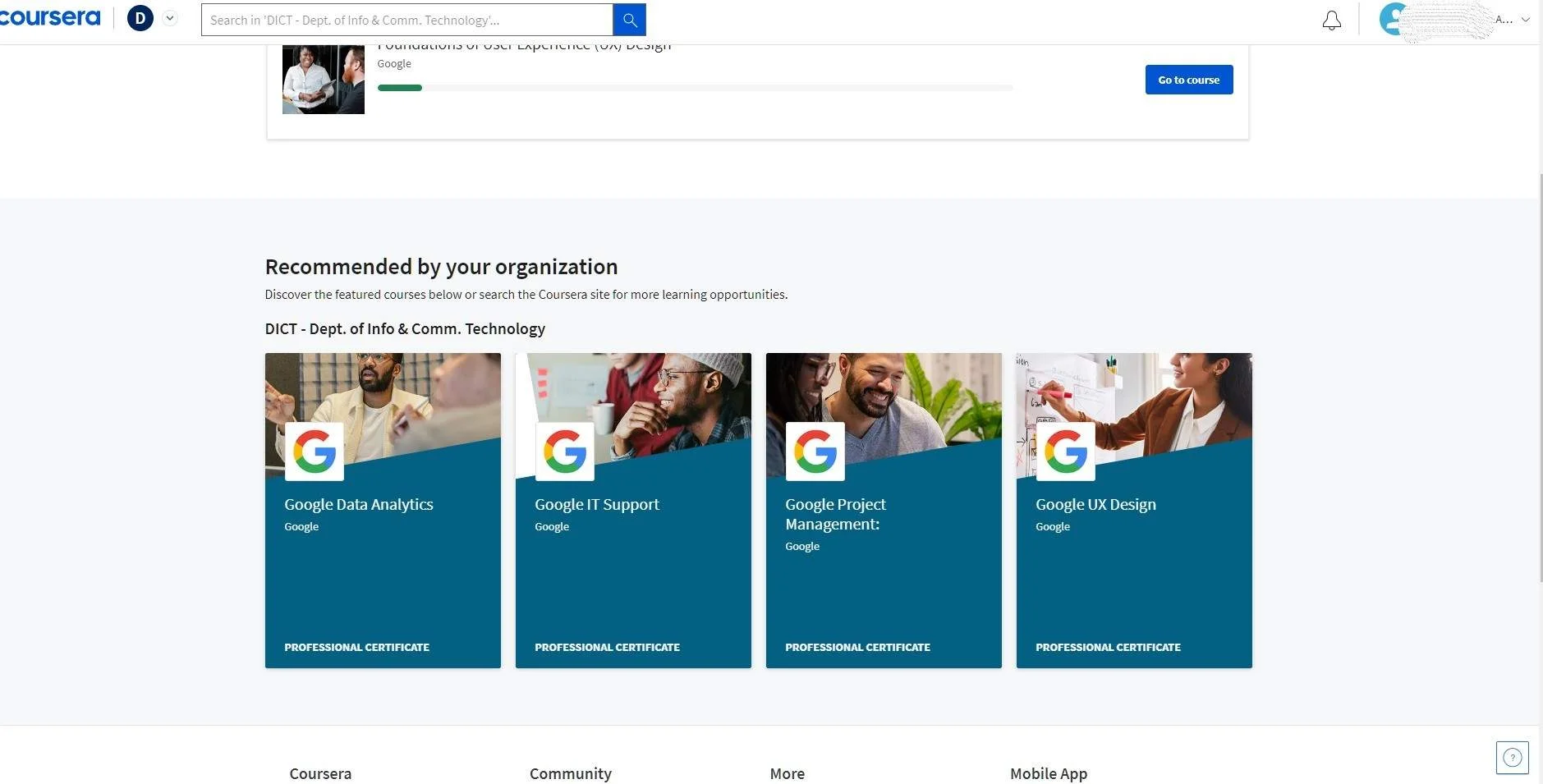Click the blue search magnifier button

click(630, 20)
